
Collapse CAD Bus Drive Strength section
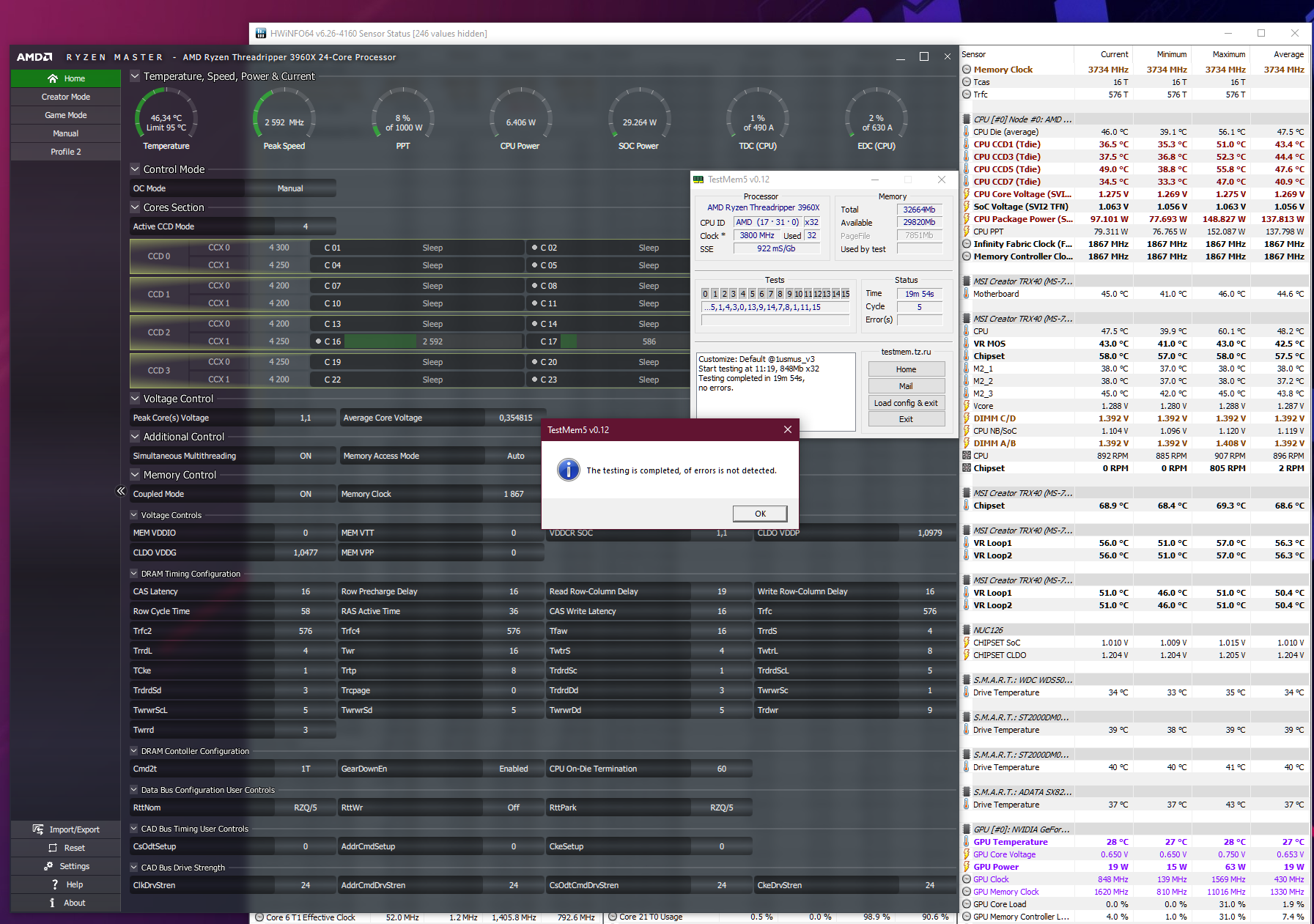coord(134,868)
